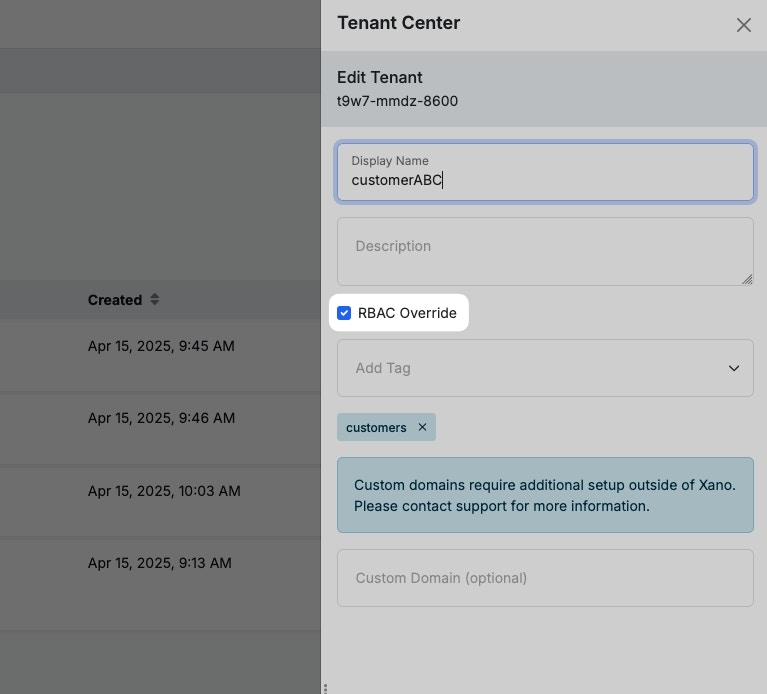Click the tenant ID t9w7-mmdz-8600
This screenshot has height=694, width=767.
[397, 101]
